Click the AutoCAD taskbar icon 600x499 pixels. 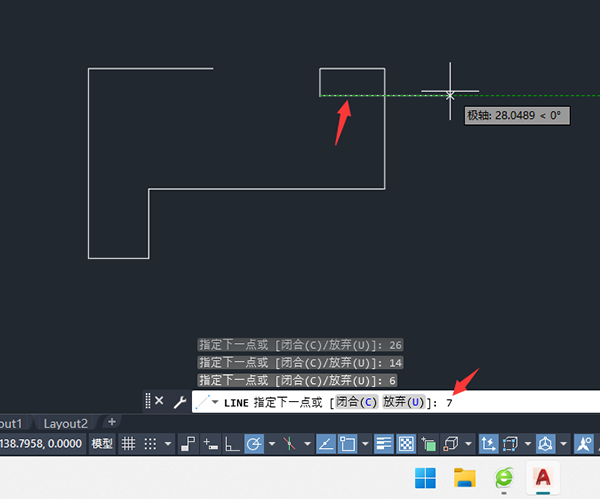(x=543, y=477)
